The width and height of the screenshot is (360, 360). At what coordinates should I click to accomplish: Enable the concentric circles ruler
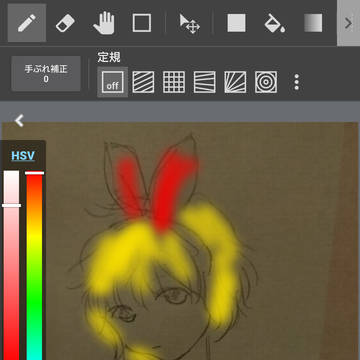266,82
